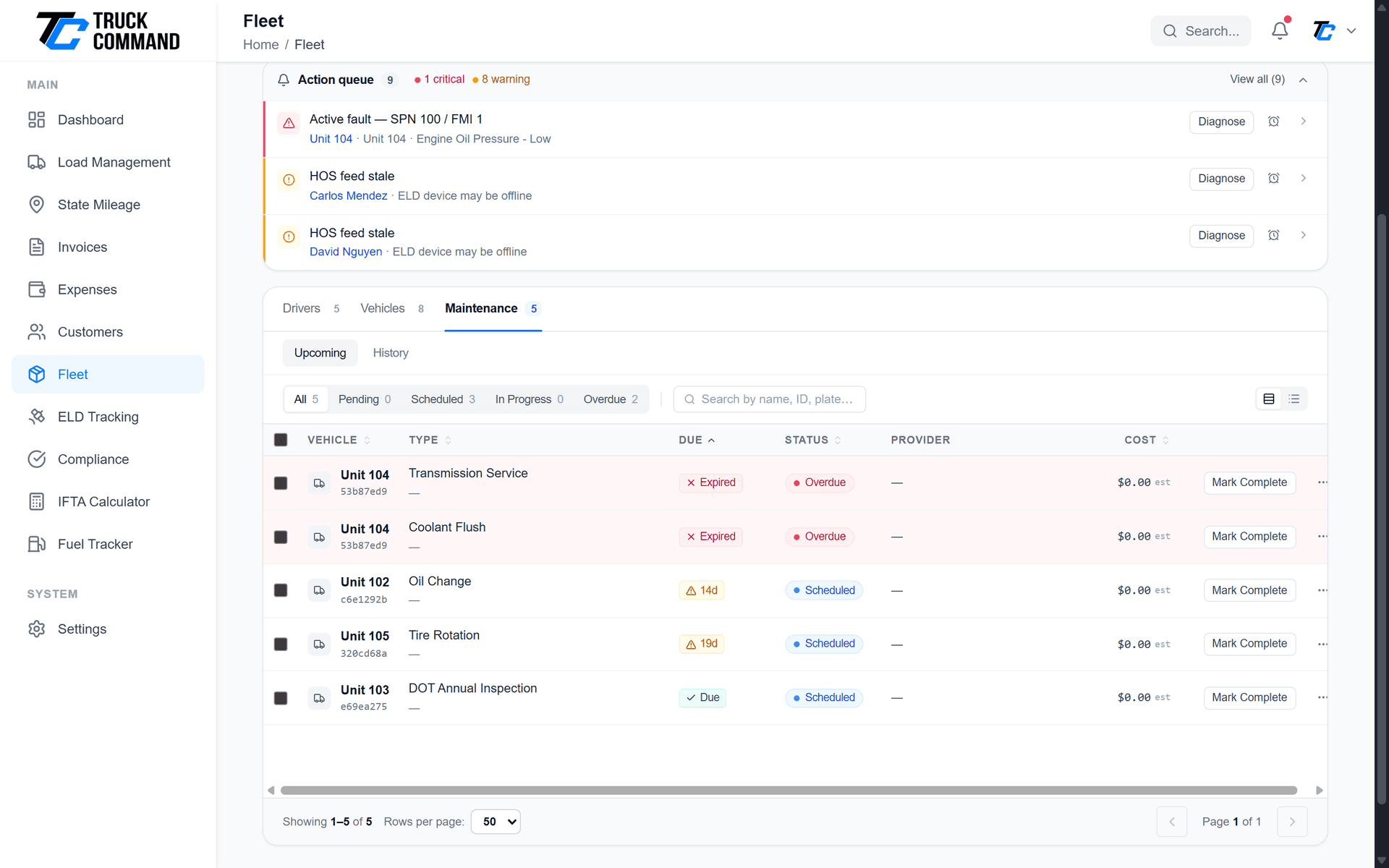
Task: Go to next page arrow
Action: [1292, 822]
